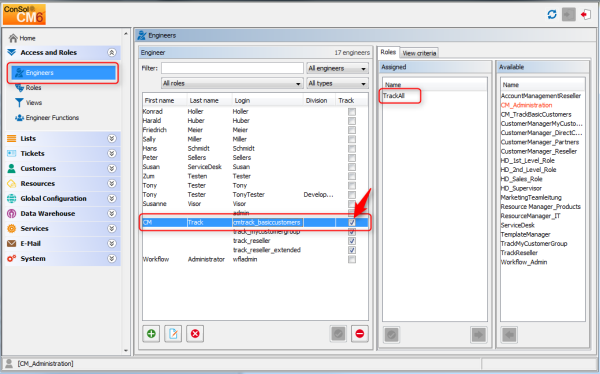Select HD_Supervisor in Available roles

(x=521, y=188)
